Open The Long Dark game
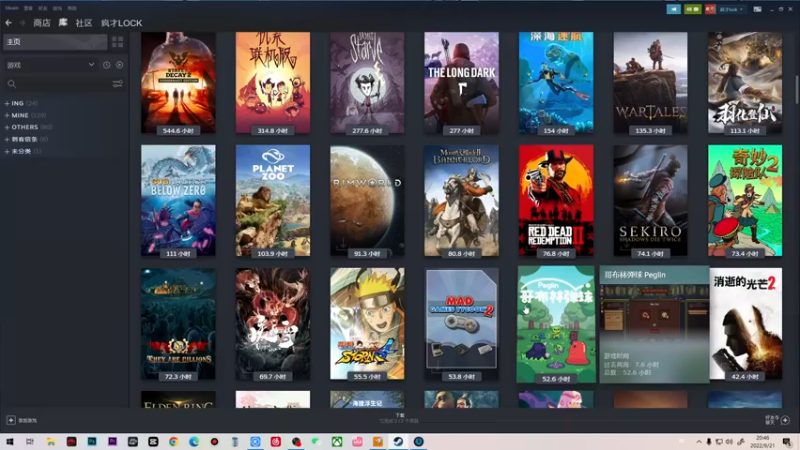 click(461, 83)
